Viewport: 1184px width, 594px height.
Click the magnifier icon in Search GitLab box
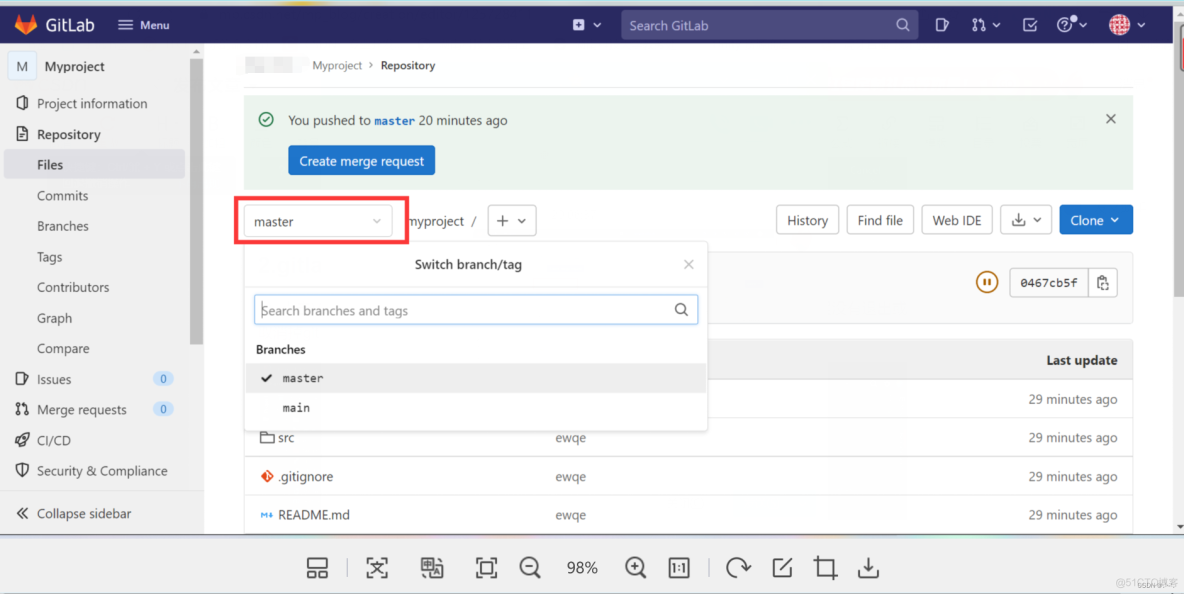tap(902, 25)
